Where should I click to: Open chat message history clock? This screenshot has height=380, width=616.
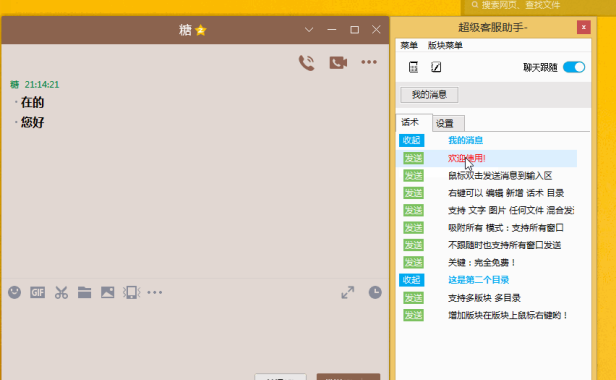[375, 292]
